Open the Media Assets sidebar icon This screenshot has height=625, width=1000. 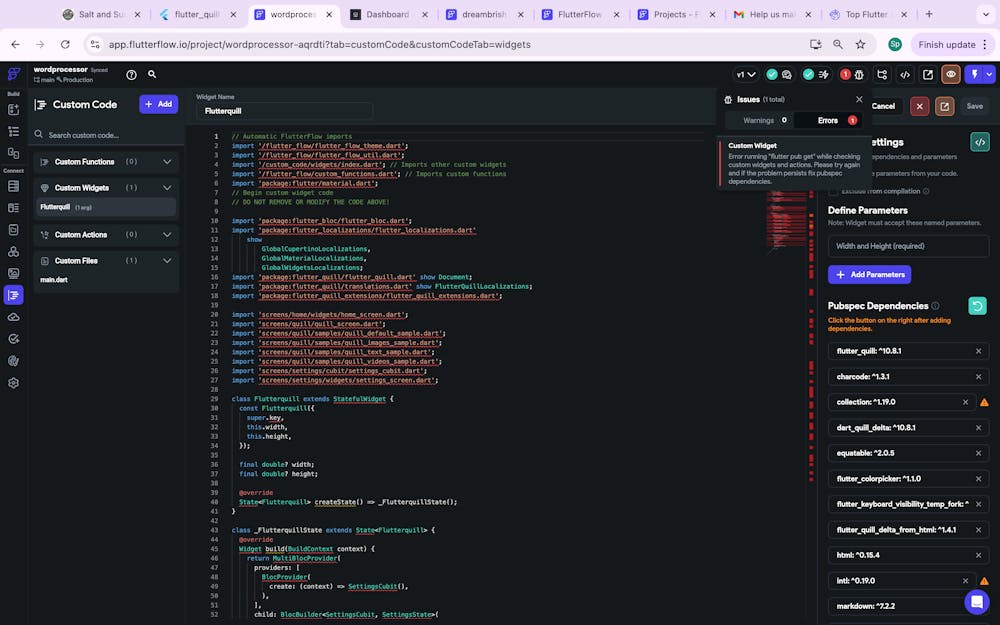(x=13, y=273)
